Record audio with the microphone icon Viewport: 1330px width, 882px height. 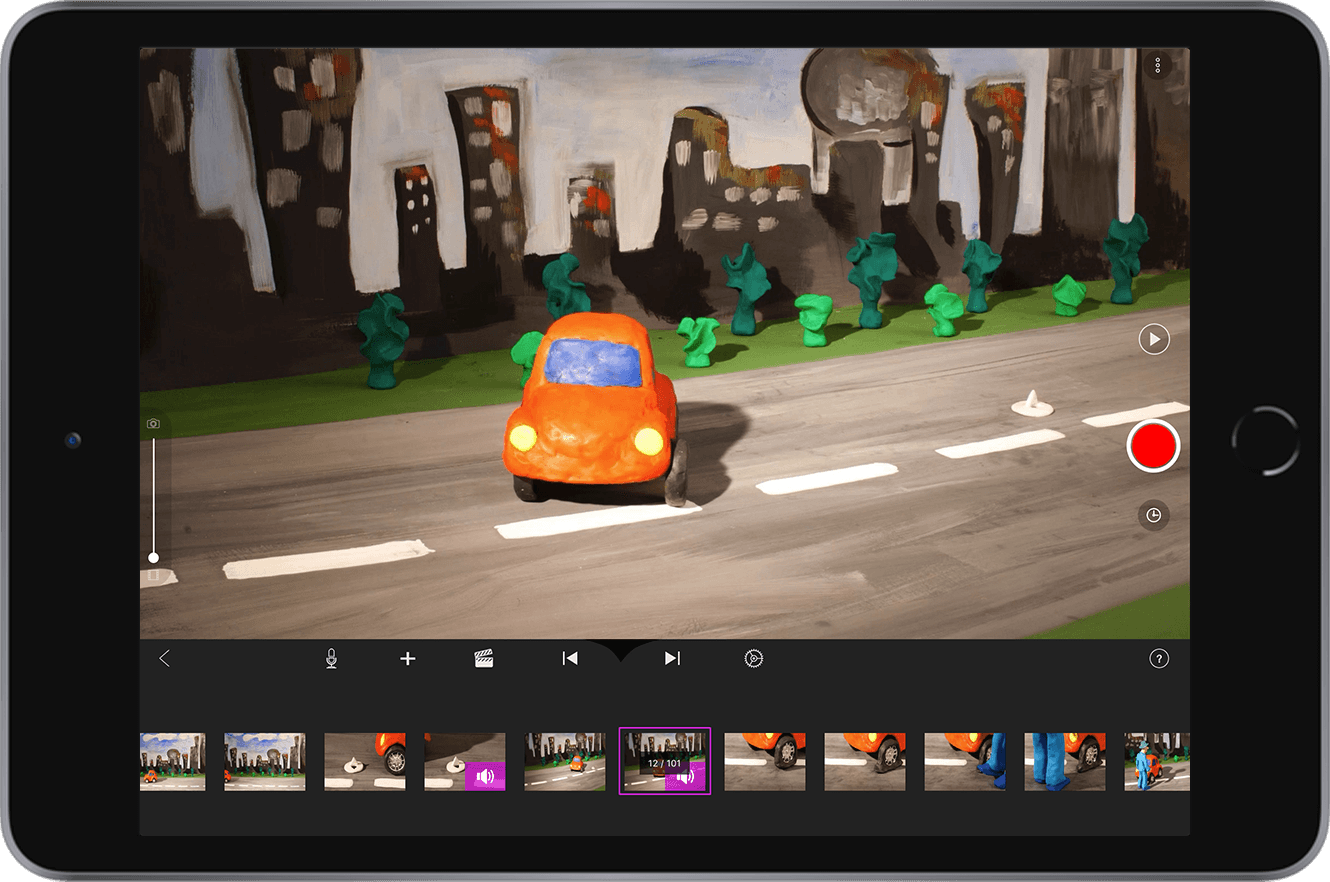point(331,658)
